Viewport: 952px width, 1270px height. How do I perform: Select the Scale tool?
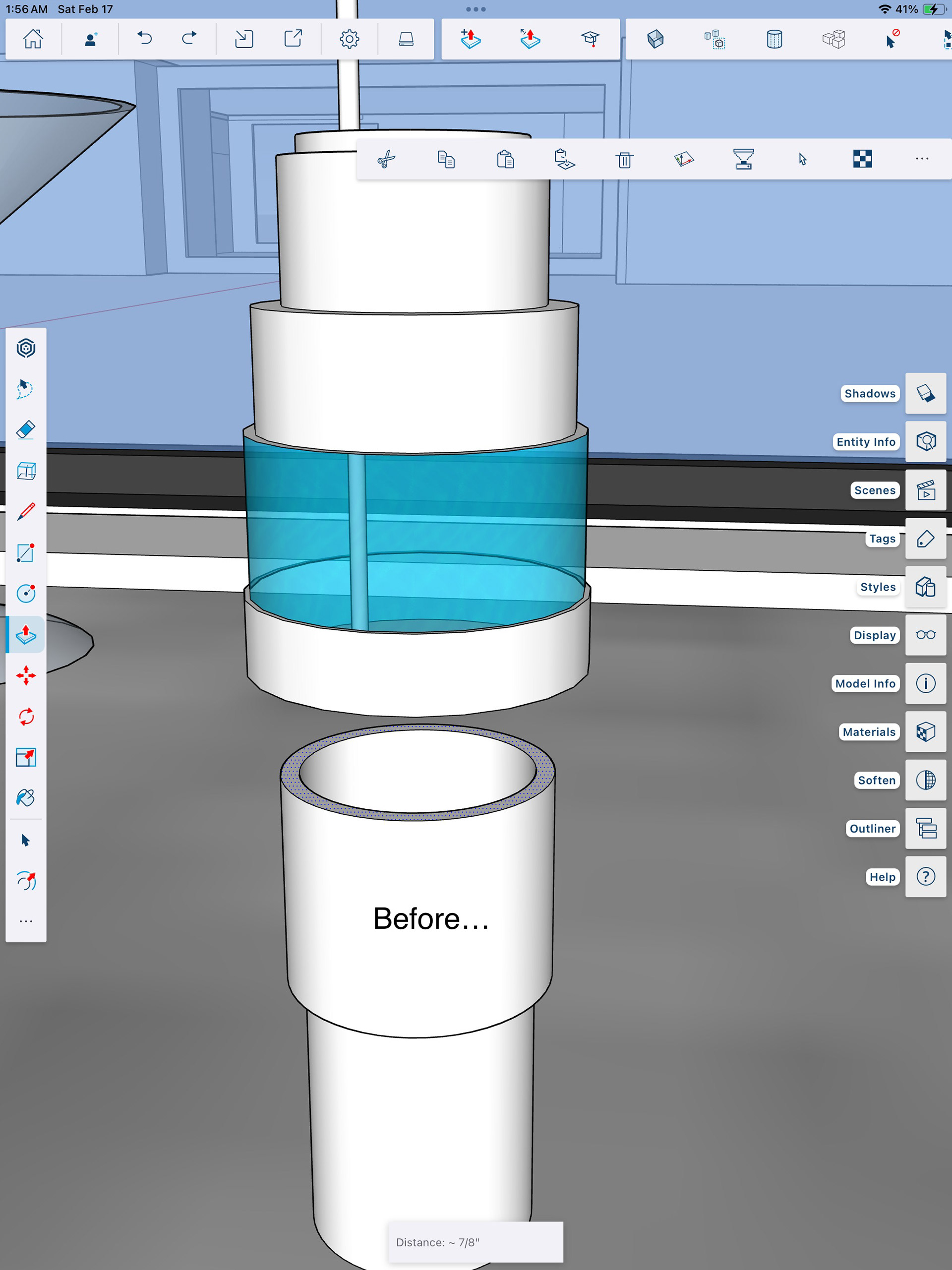coord(26,757)
